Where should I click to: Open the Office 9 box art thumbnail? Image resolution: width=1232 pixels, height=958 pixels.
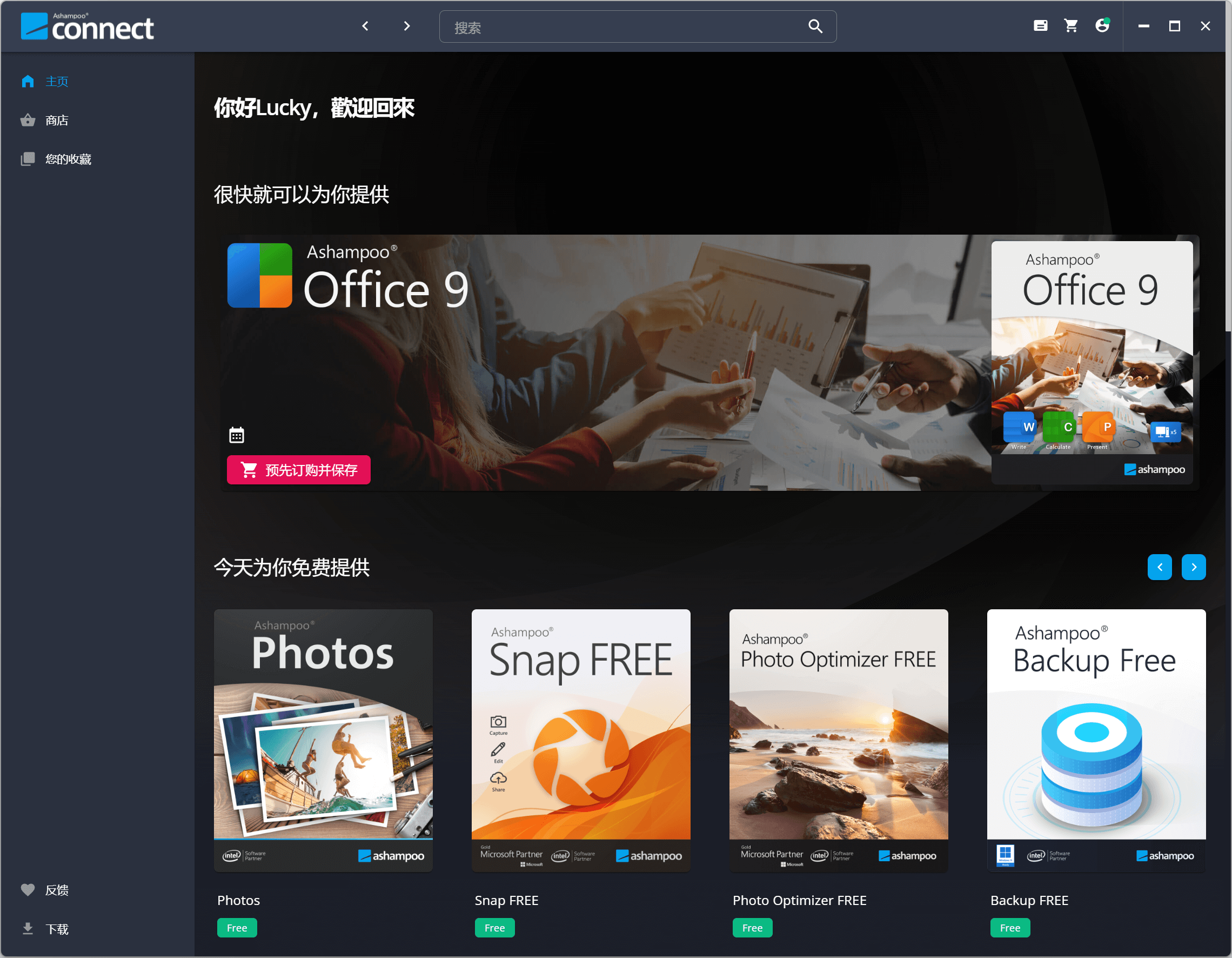(x=1092, y=362)
